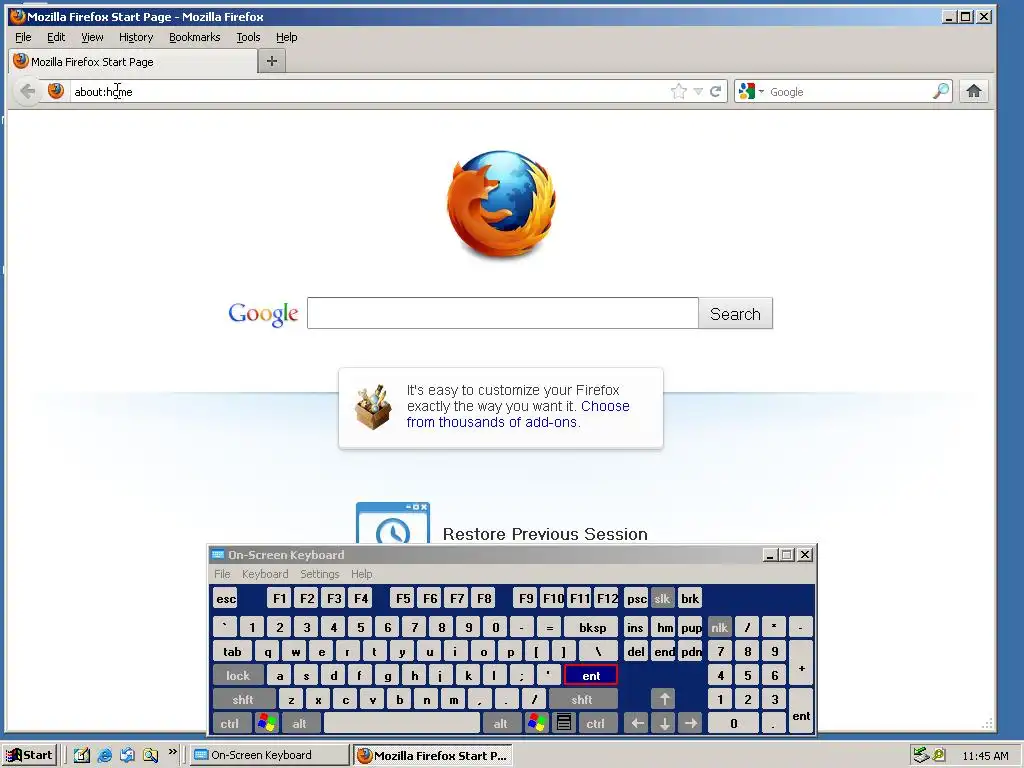
Task: Open a new tab with plus button
Action: [x=272, y=61]
